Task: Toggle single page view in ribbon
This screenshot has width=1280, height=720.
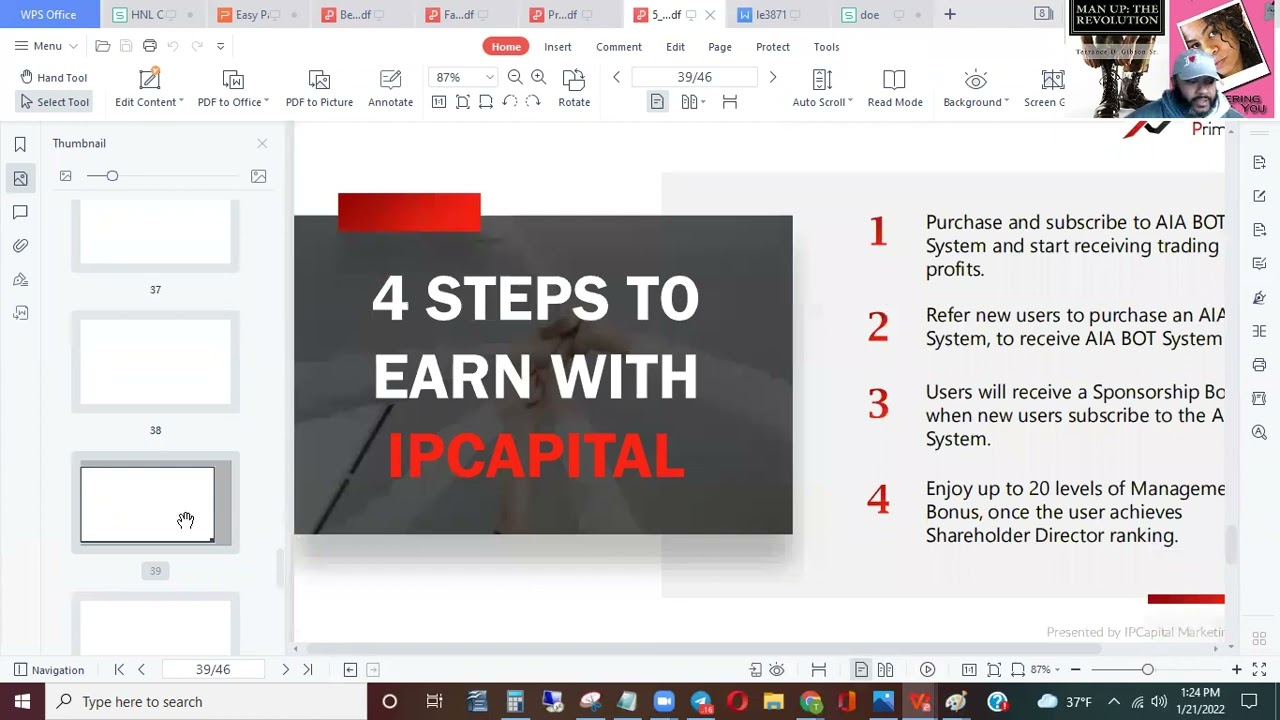Action: tap(657, 102)
